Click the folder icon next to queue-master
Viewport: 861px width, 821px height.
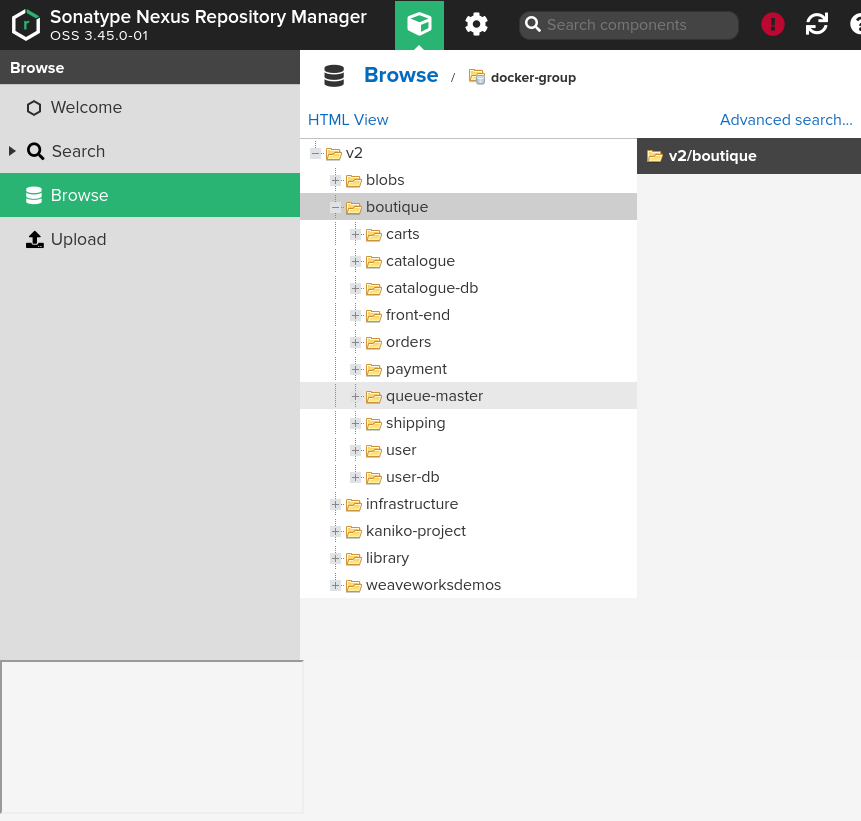coord(374,396)
